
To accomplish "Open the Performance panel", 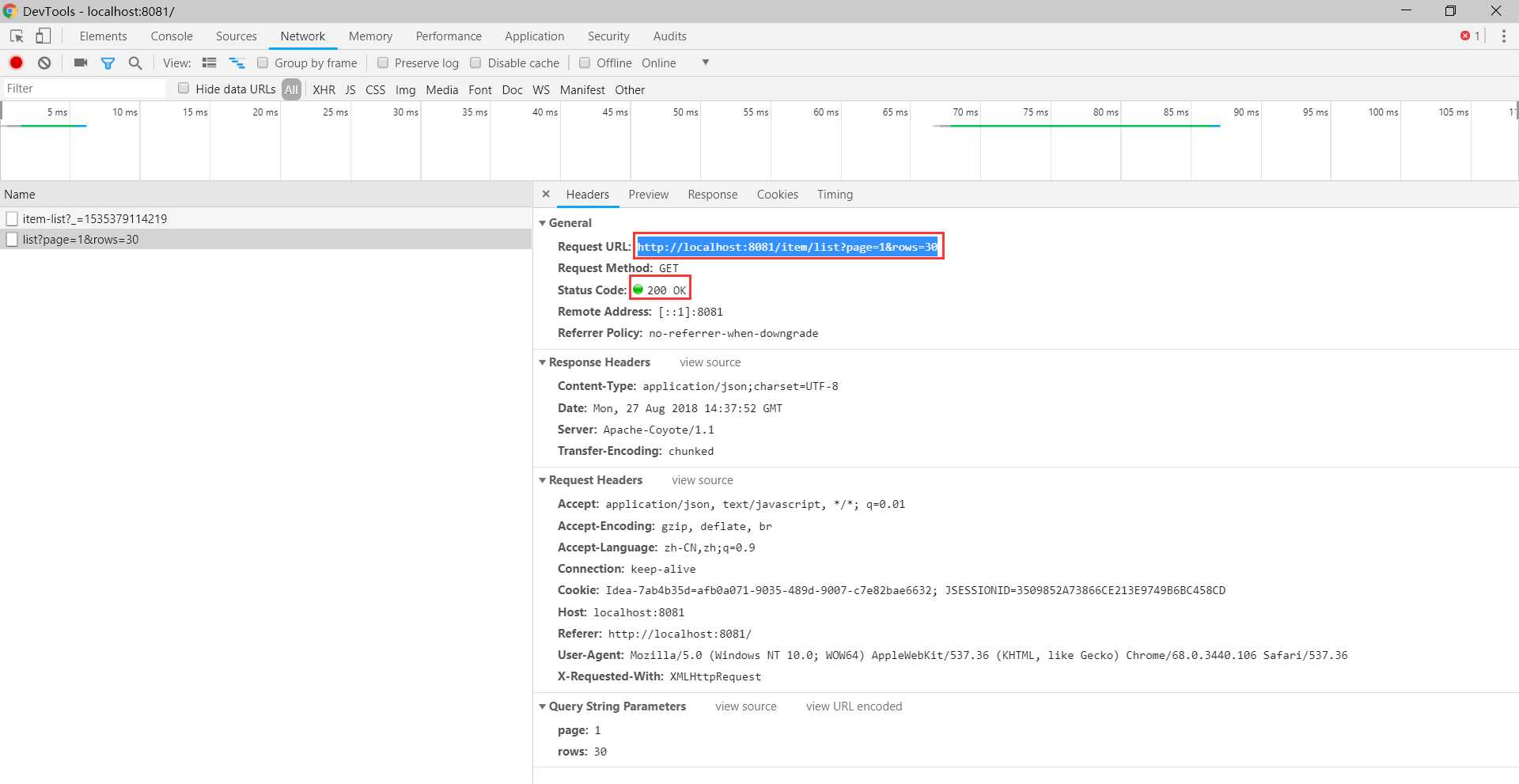I will (449, 36).
